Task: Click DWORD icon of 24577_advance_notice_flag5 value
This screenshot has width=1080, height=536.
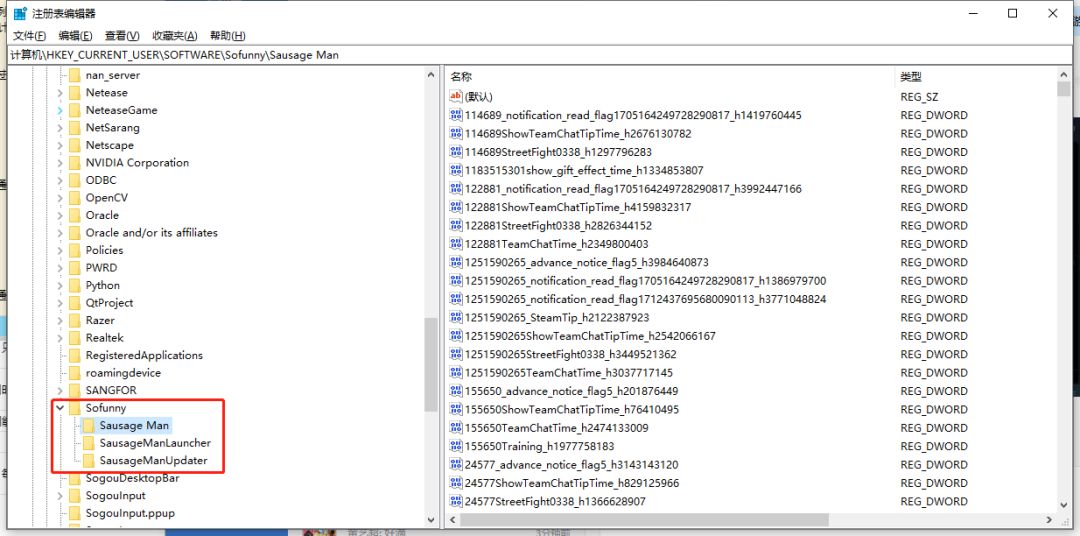Action: (455, 465)
